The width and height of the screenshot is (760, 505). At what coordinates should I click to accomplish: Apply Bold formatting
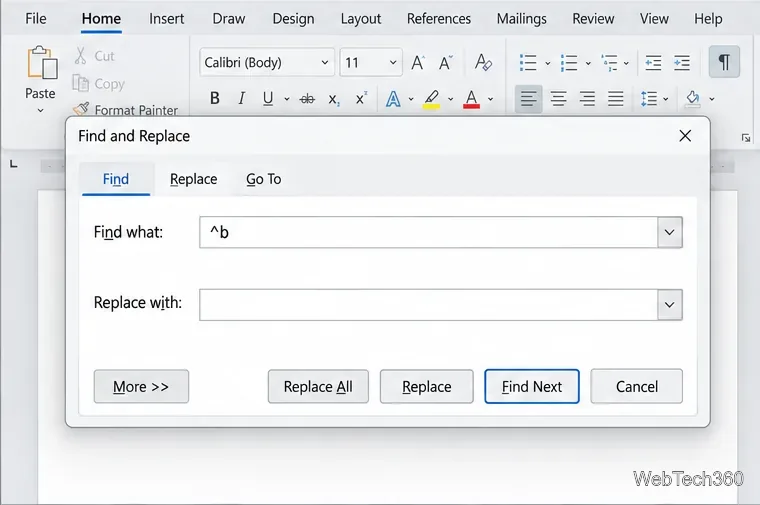click(215, 98)
